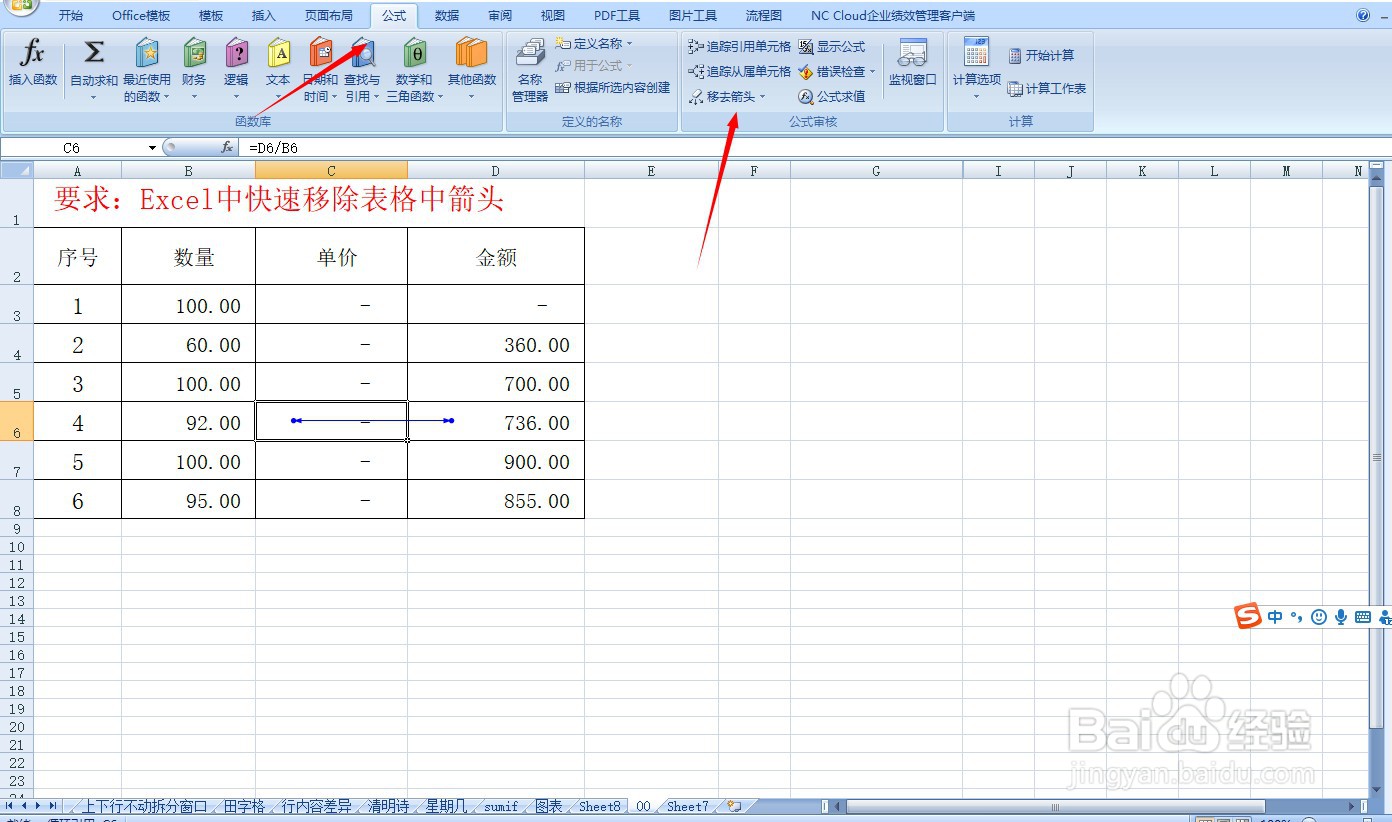Click the 自动求和 sigma icon
Image resolution: width=1392 pixels, height=822 pixels.
pyautogui.click(x=94, y=52)
